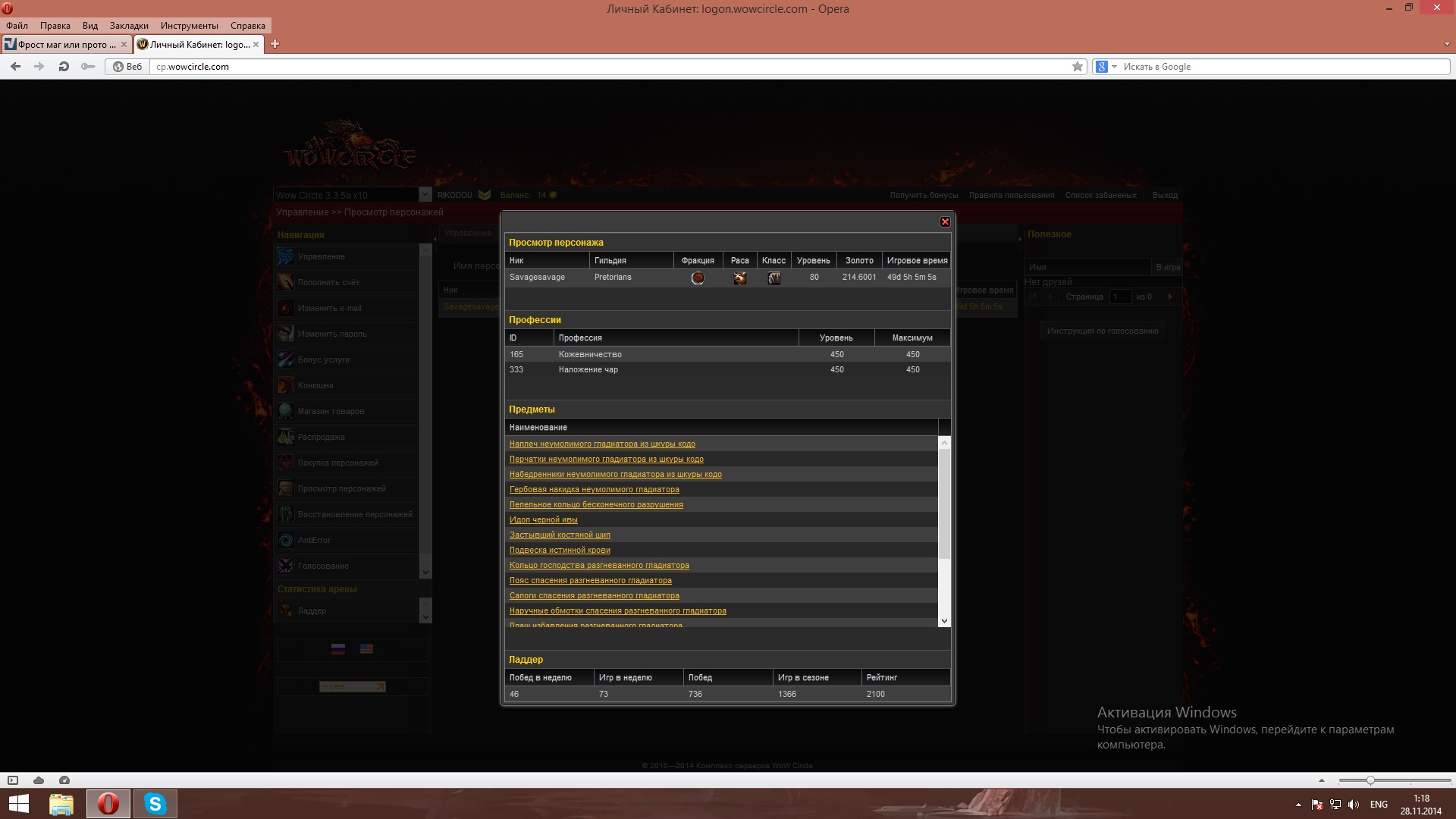
Task: Open the Opera menu icon in title bar
Action: pos(8,9)
